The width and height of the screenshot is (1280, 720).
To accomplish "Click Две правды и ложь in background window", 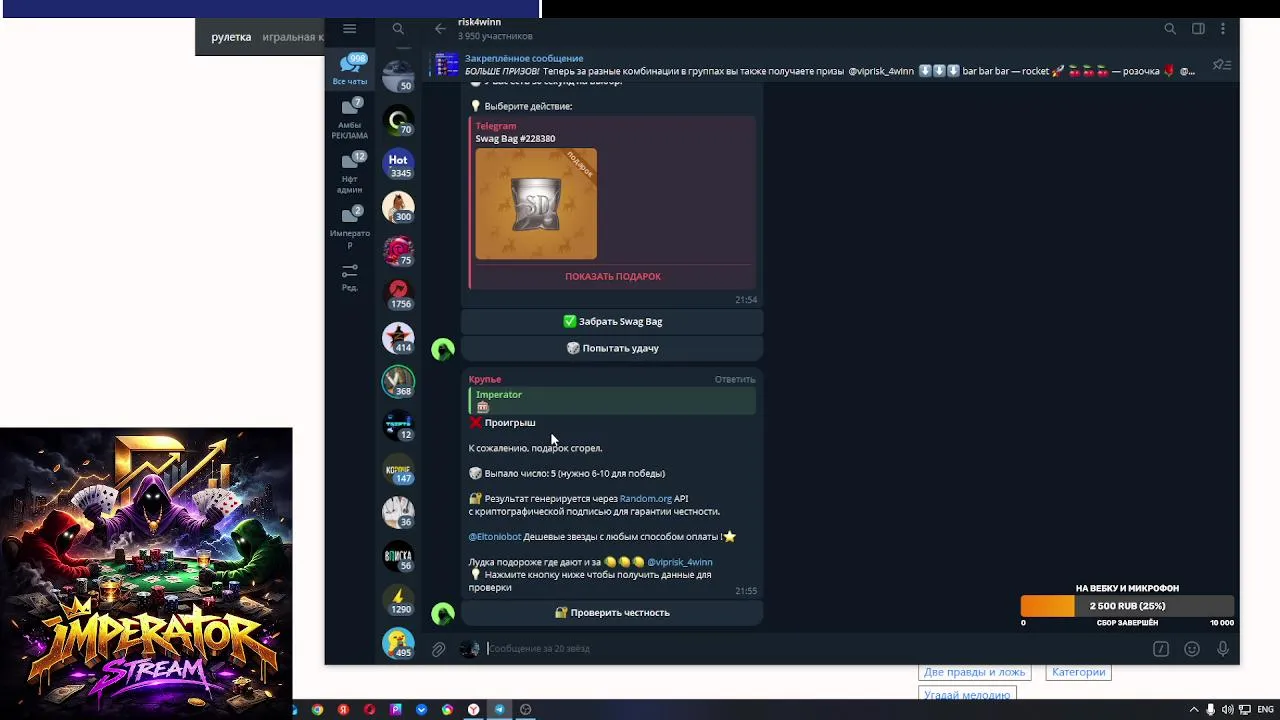I will tap(974, 672).
